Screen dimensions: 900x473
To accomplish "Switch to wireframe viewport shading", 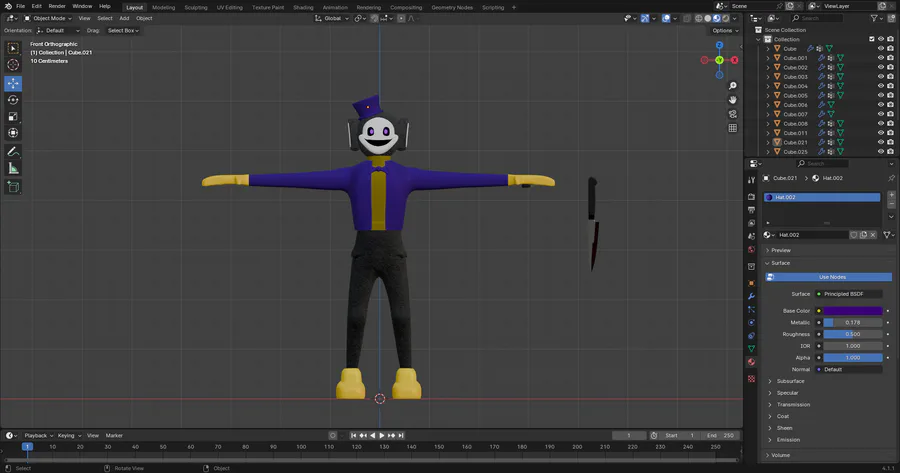I will [699, 18].
